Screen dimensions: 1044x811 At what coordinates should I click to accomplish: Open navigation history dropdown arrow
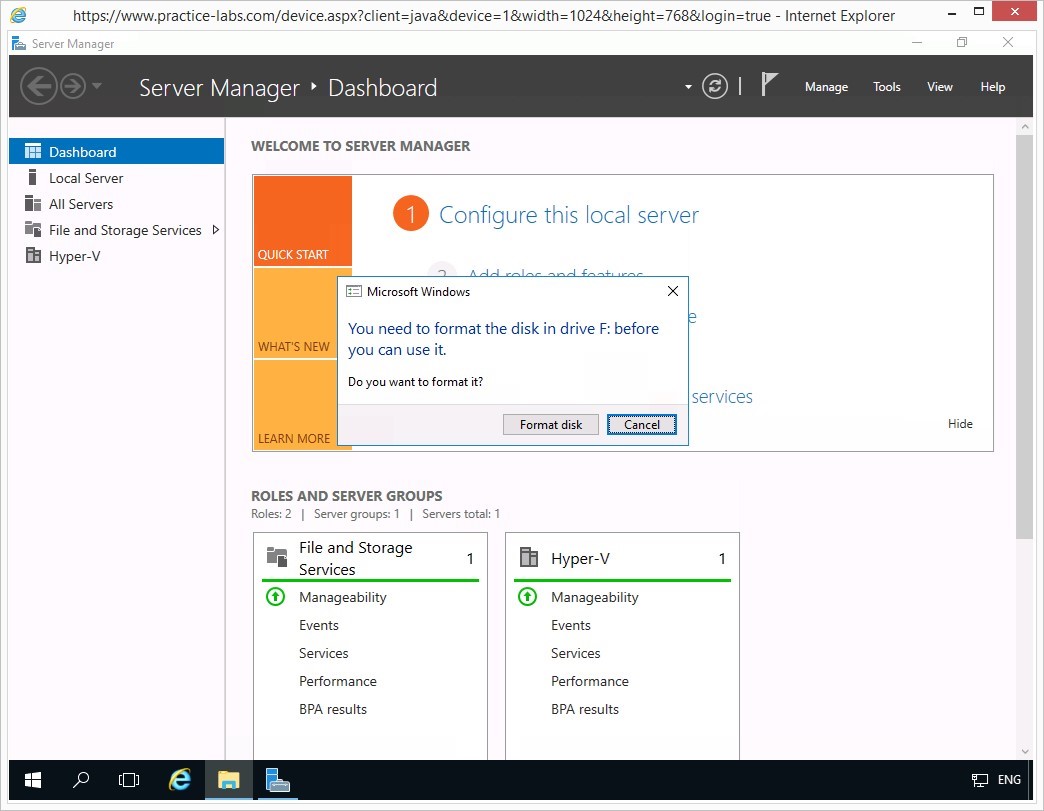(x=97, y=86)
